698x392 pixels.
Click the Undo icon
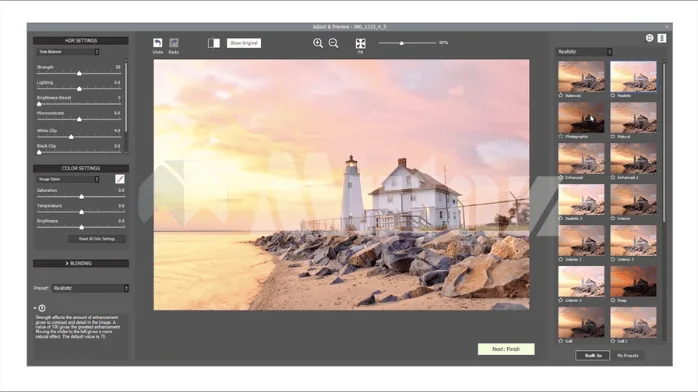pos(158,43)
